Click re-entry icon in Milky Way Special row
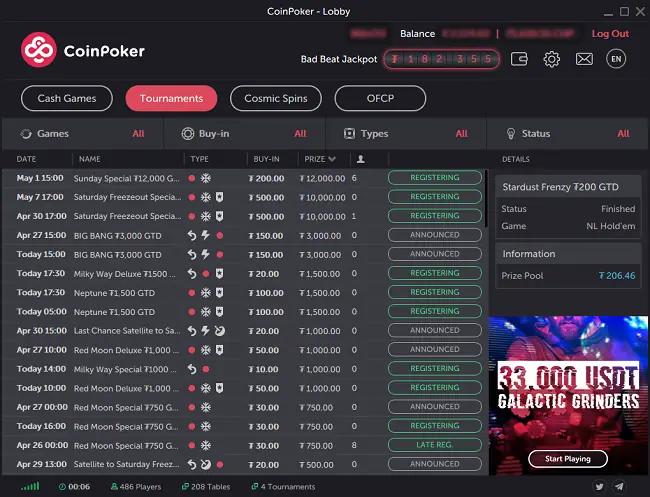Image resolution: width=650 pixels, height=497 pixels. click(192, 369)
